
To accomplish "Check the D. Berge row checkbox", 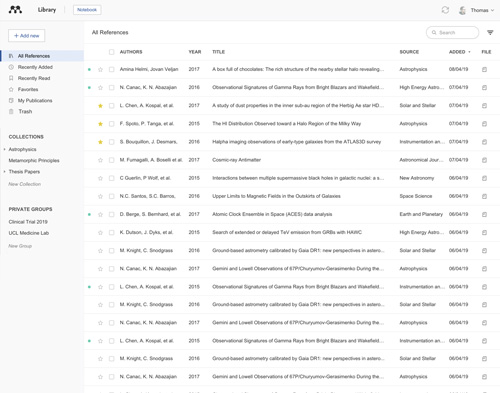I will click(x=111, y=214).
